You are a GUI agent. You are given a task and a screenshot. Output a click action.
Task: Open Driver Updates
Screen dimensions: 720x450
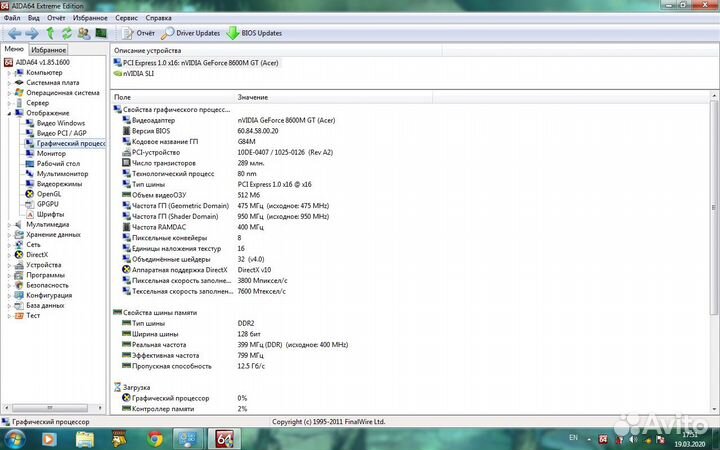point(190,33)
